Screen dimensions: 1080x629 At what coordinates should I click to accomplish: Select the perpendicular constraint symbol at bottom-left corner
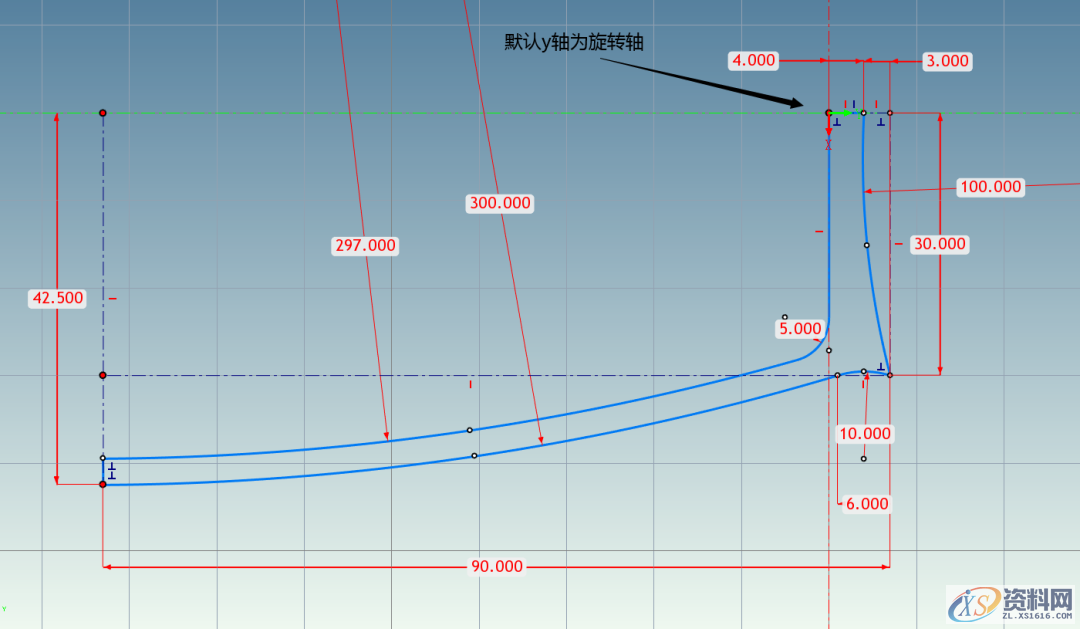[112, 470]
